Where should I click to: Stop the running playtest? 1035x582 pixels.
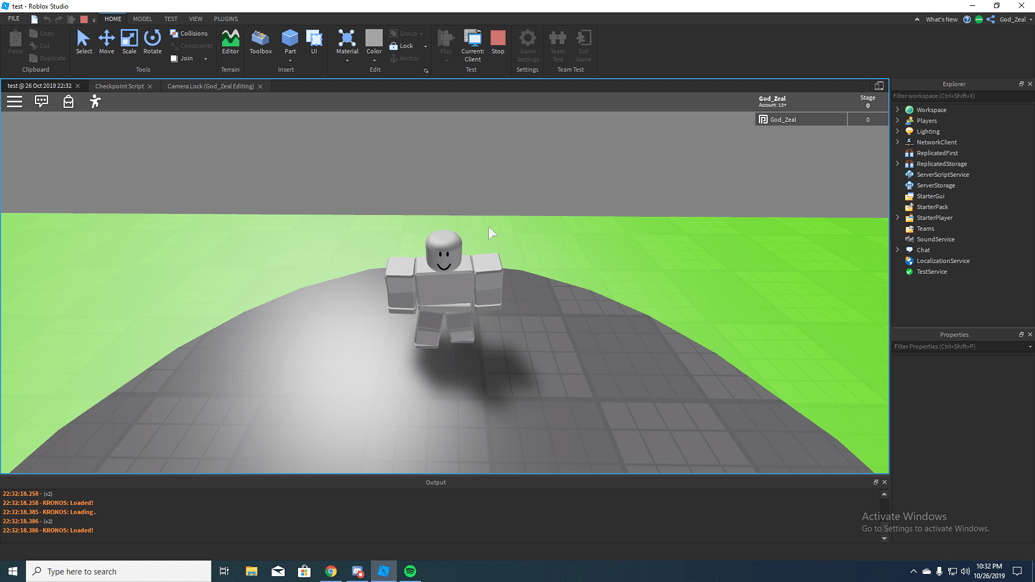[497, 40]
